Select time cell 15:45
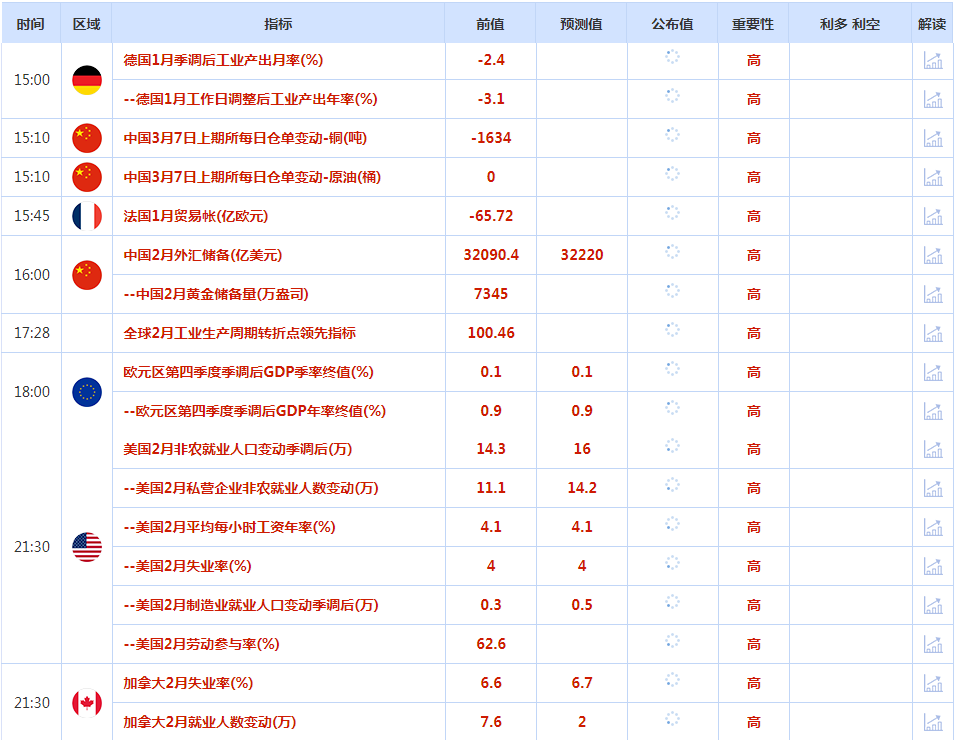Viewport: 956px width, 740px height. [32, 216]
